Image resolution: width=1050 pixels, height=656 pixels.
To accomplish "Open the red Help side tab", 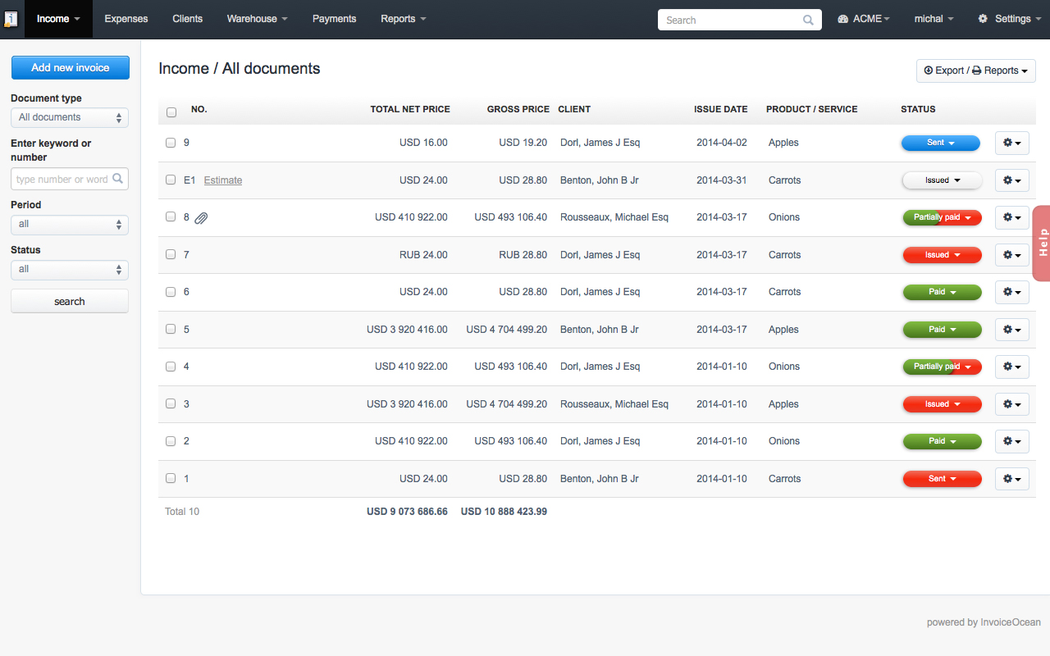I will coord(1041,243).
